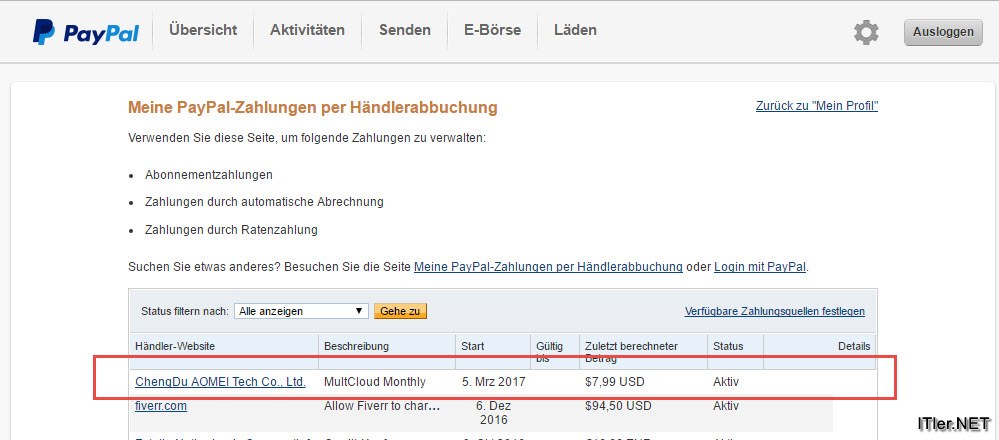The height and width of the screenshot is (440, 999).
Task: Click the Ausloggen button
Action: (x=943, y=32)
